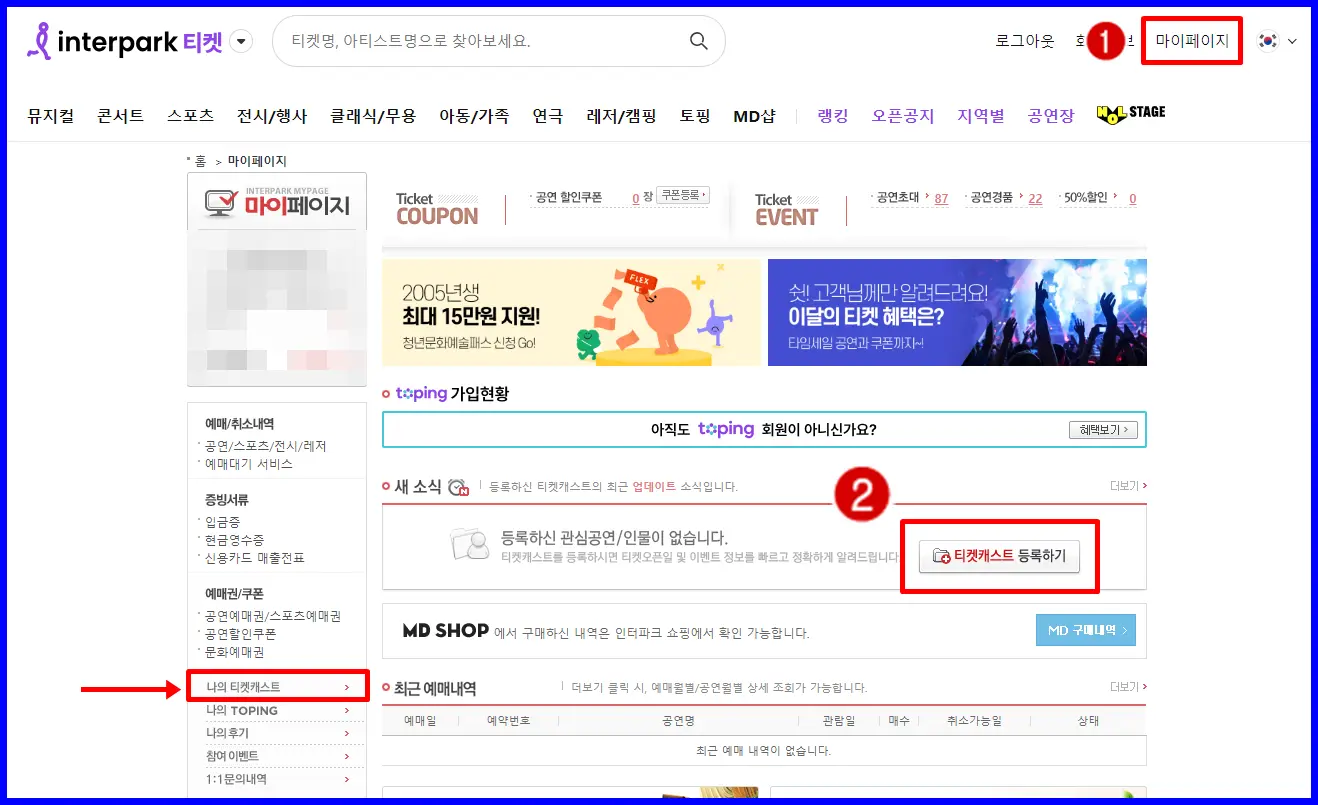This screenshot has width=1318, height=805.
Task: Click the 예약번호 column header
Action: (508, 721)
